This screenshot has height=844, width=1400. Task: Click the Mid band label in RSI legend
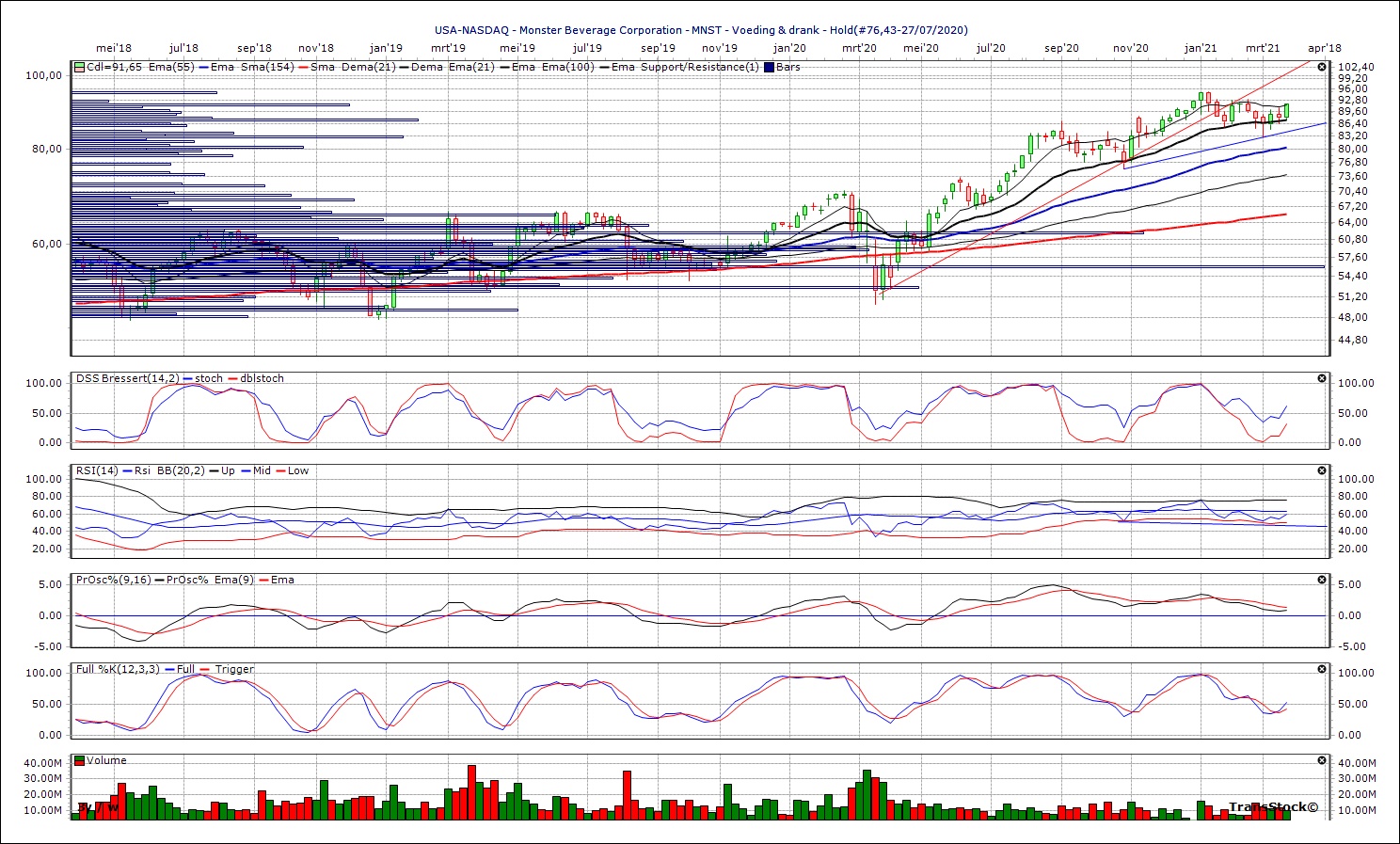tap(262, 470)
